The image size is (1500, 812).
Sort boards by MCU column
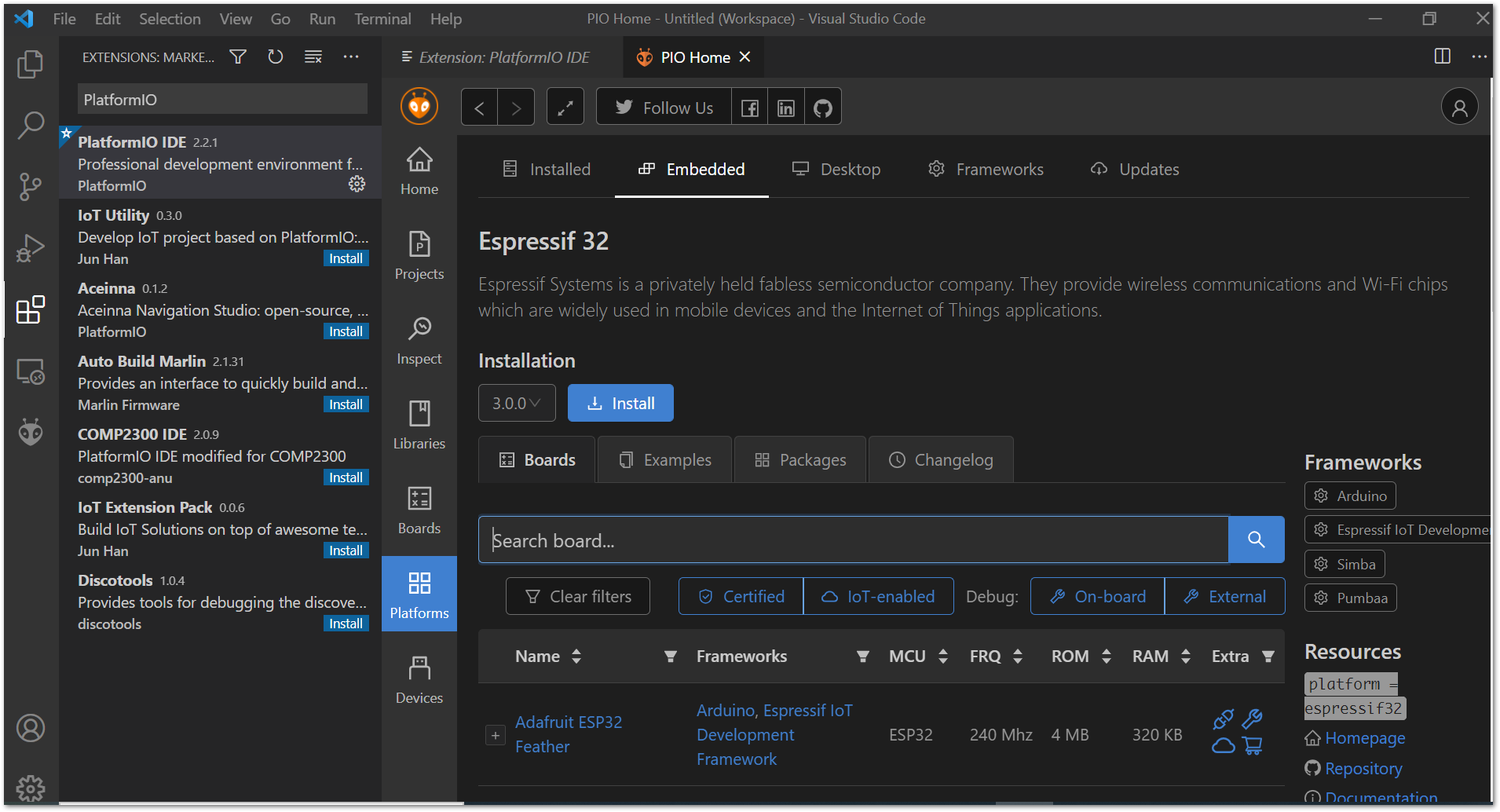[943, 657]
